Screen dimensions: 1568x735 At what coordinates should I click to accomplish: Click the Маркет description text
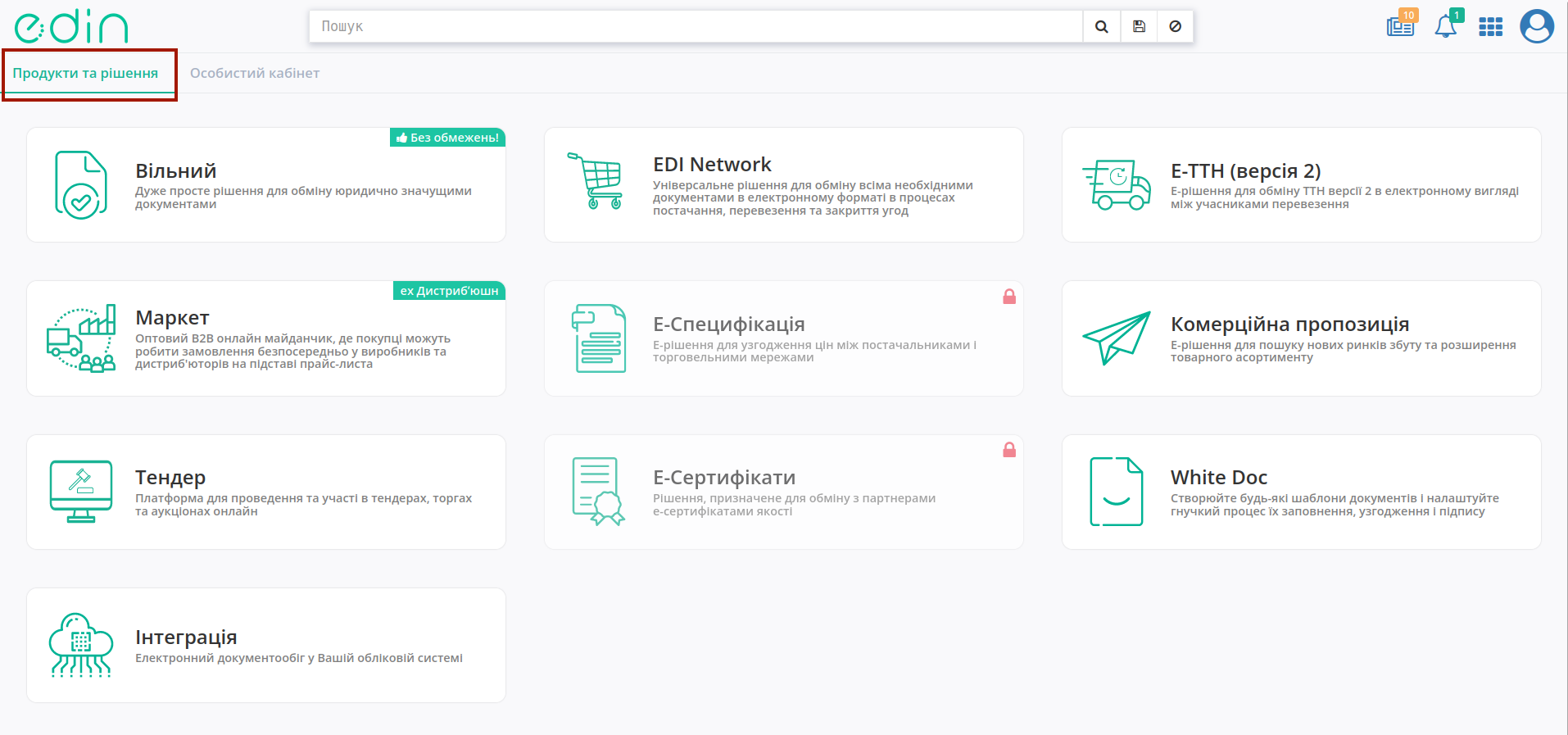(x=292, y=351)
